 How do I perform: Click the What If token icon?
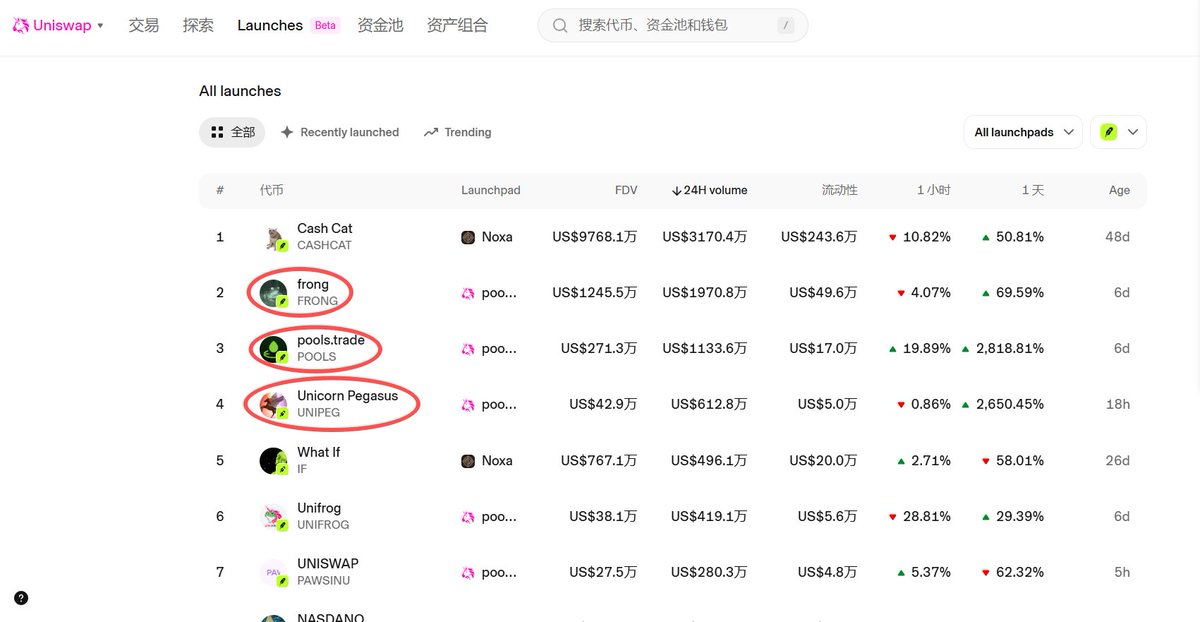click(274, 461)
